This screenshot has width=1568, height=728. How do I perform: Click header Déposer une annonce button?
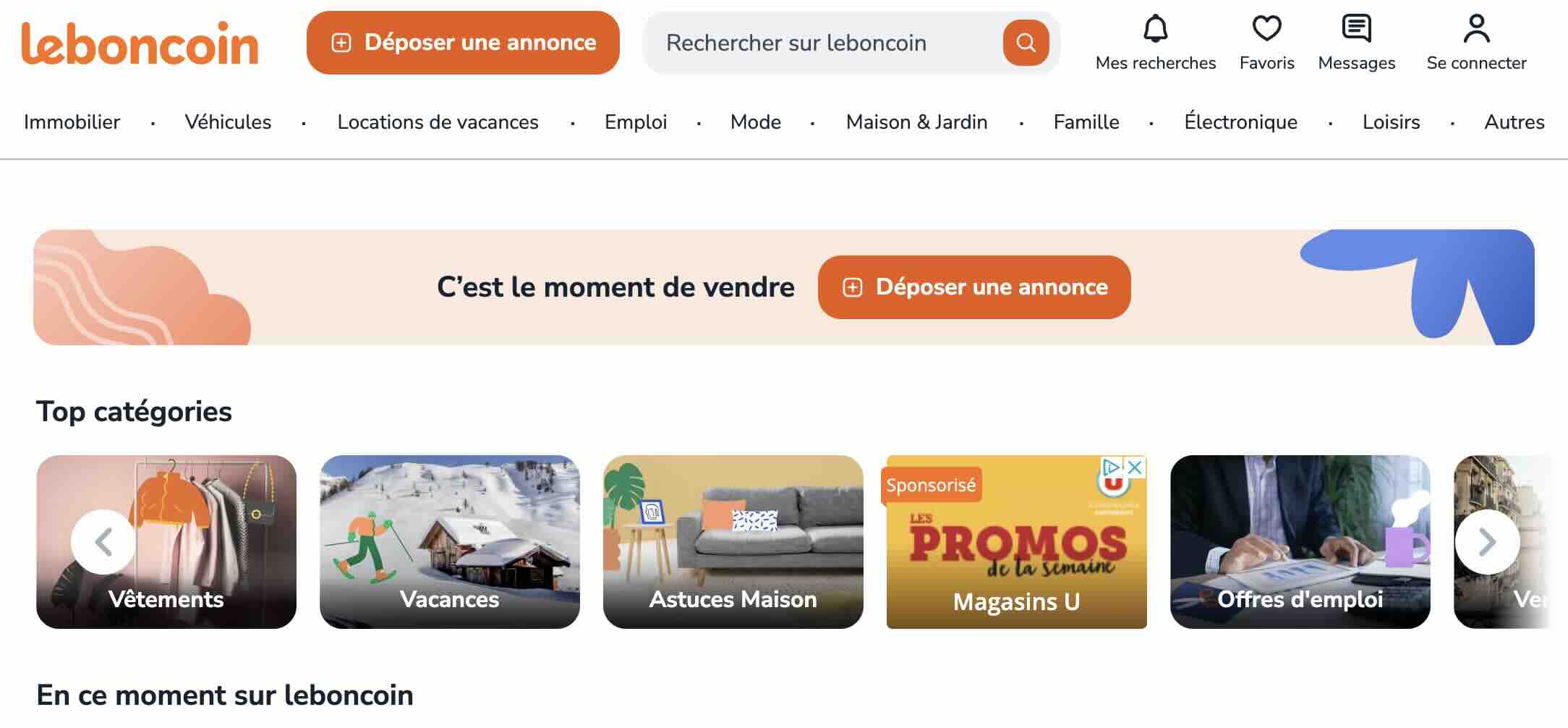coord(463,43)
